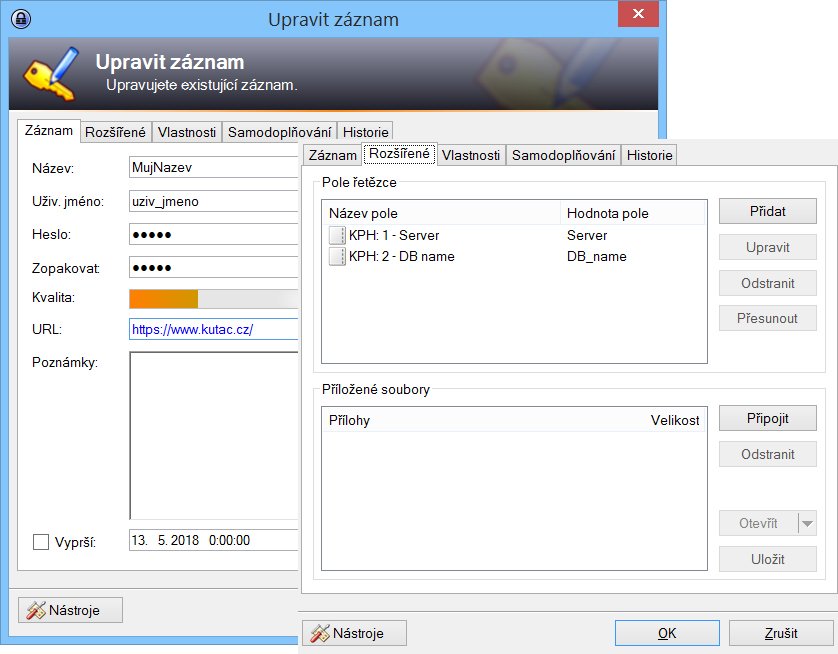Cancel with the Zrušit button
The image size is (838, 654).
click(781, 633)
